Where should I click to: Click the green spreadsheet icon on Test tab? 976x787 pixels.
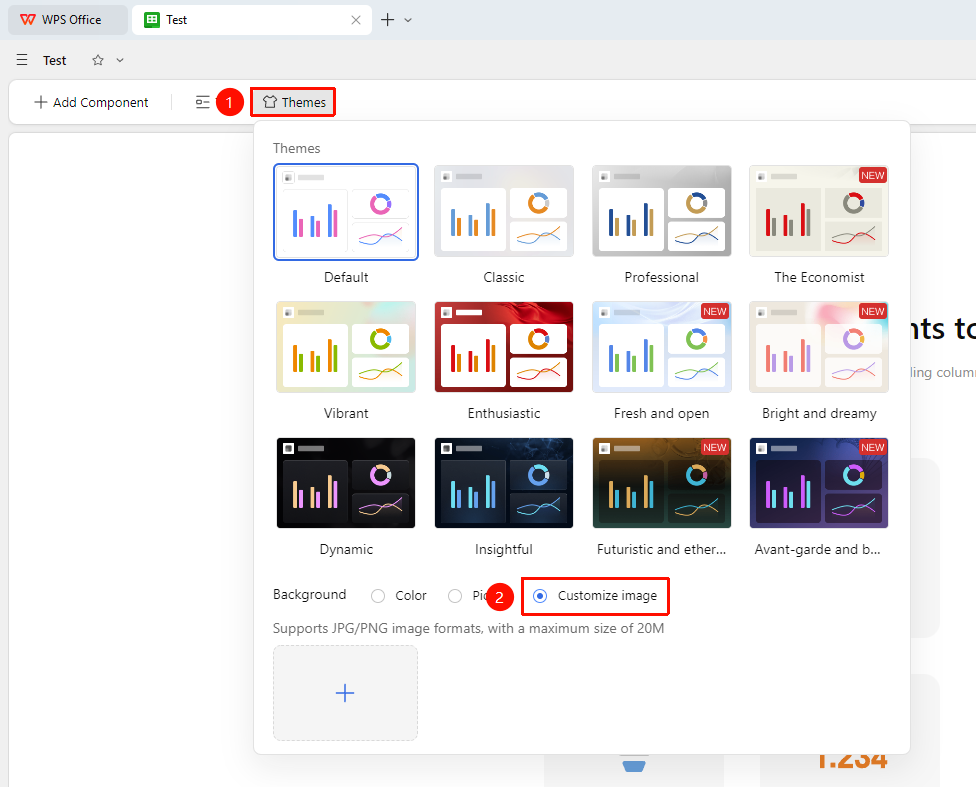152,20
